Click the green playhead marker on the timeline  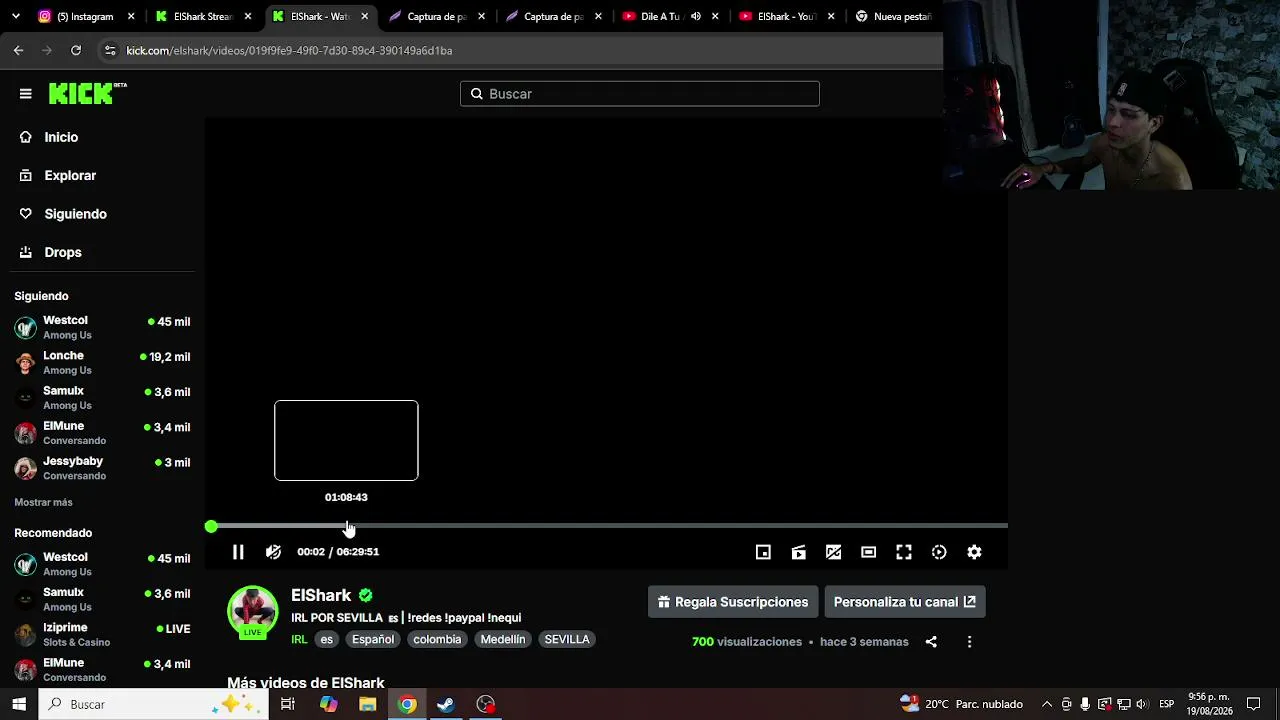click(x=211, y=526)
